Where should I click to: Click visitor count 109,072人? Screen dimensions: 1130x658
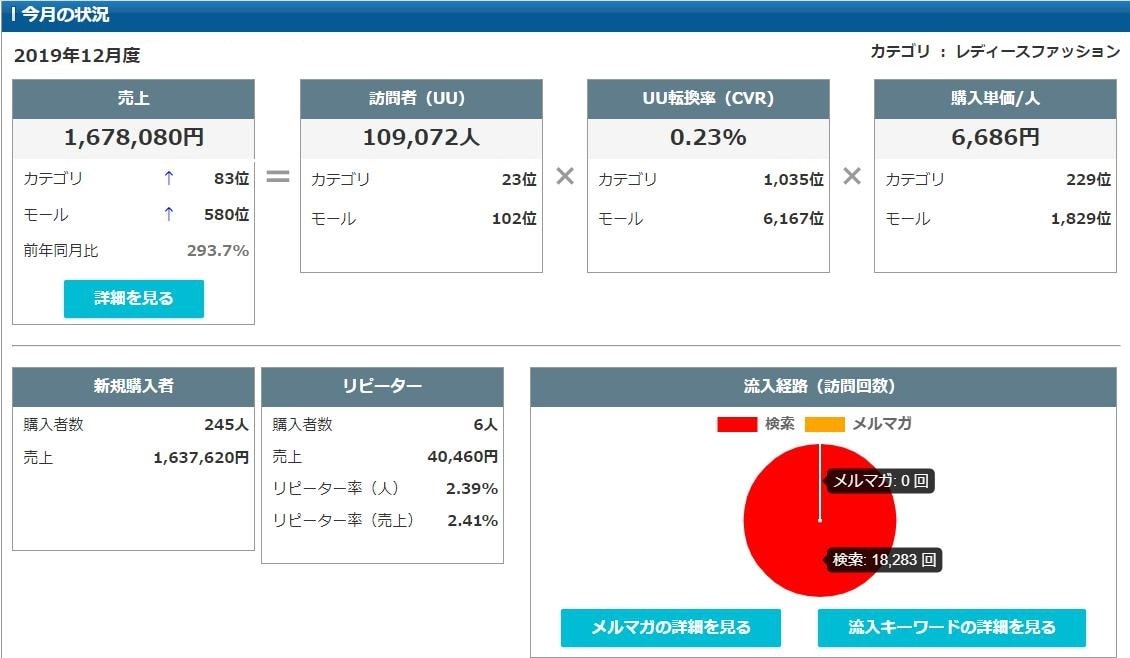pyautogui.click(x=421, y=137)
